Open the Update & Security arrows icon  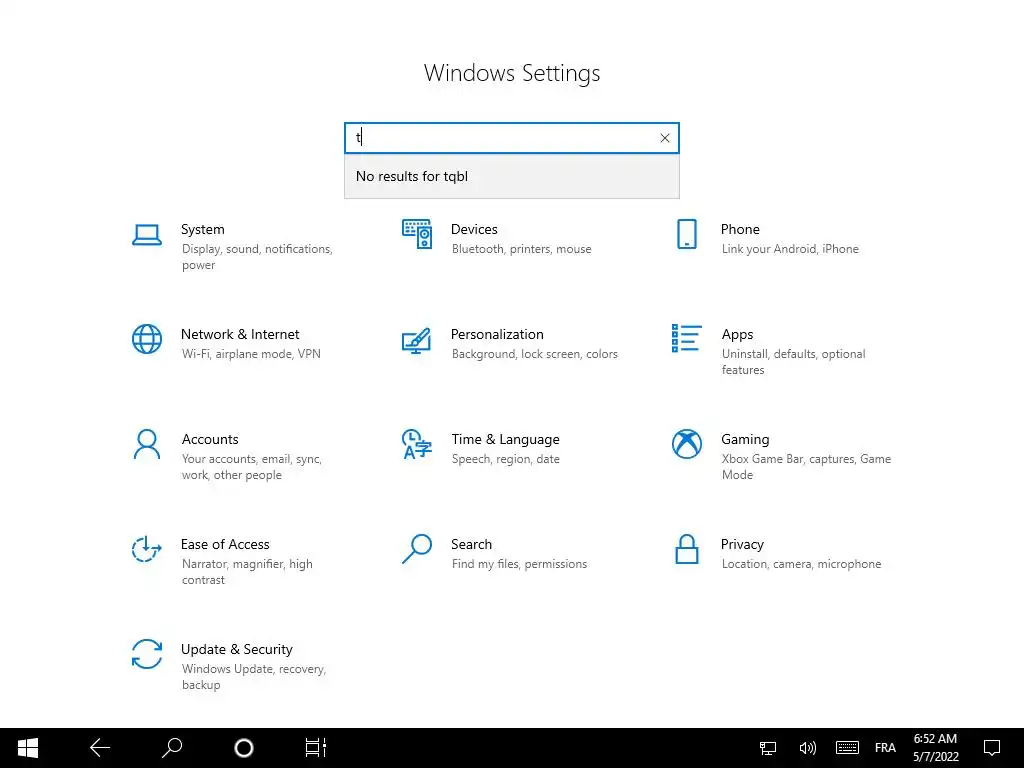click(147, 654)
